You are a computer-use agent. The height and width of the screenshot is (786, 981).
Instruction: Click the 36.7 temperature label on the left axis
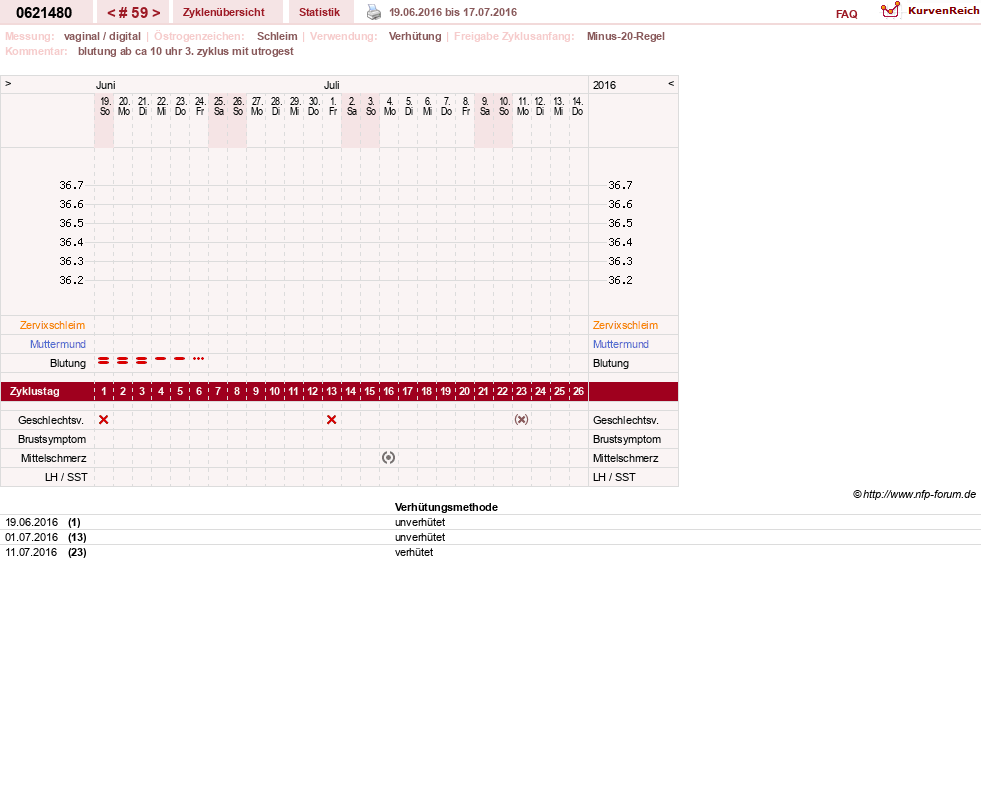click(x=71, y=185)
